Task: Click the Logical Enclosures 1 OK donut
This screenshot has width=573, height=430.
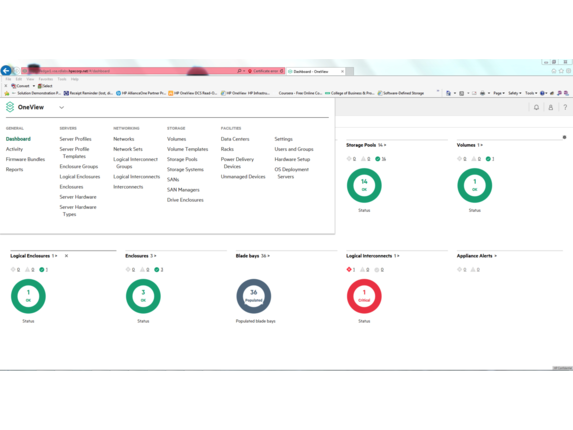Action: click(x=28, y=296)
